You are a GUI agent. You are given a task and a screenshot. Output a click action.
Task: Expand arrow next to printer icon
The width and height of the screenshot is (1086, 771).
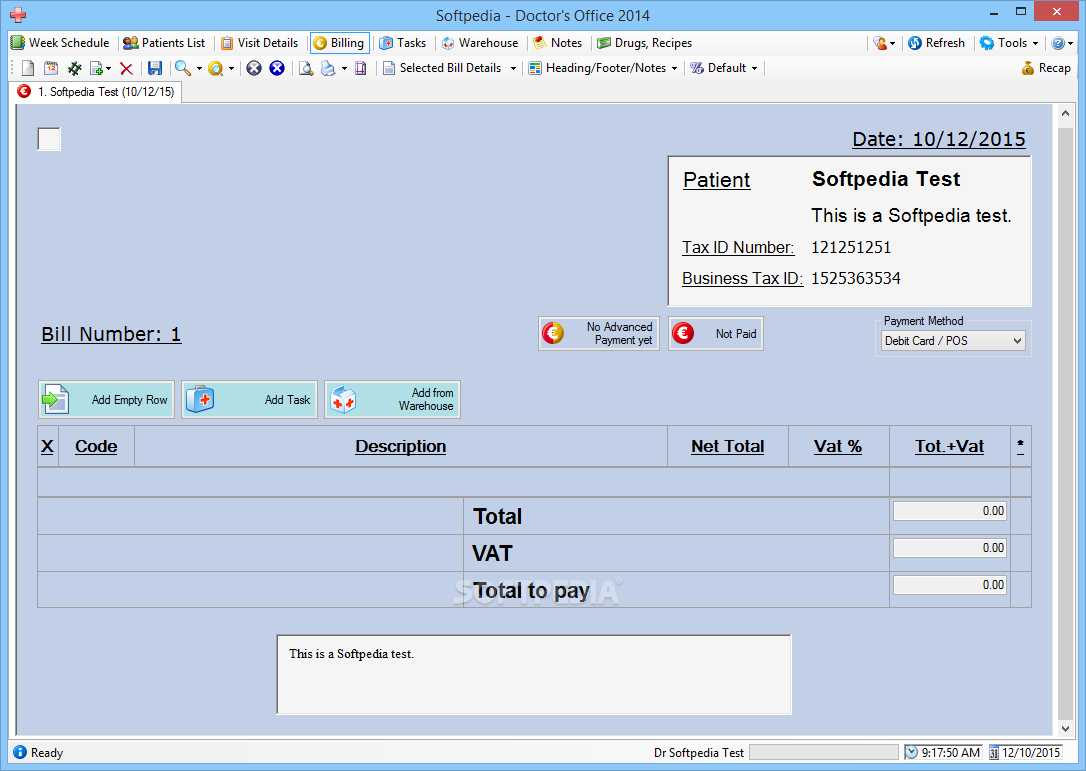344,69
